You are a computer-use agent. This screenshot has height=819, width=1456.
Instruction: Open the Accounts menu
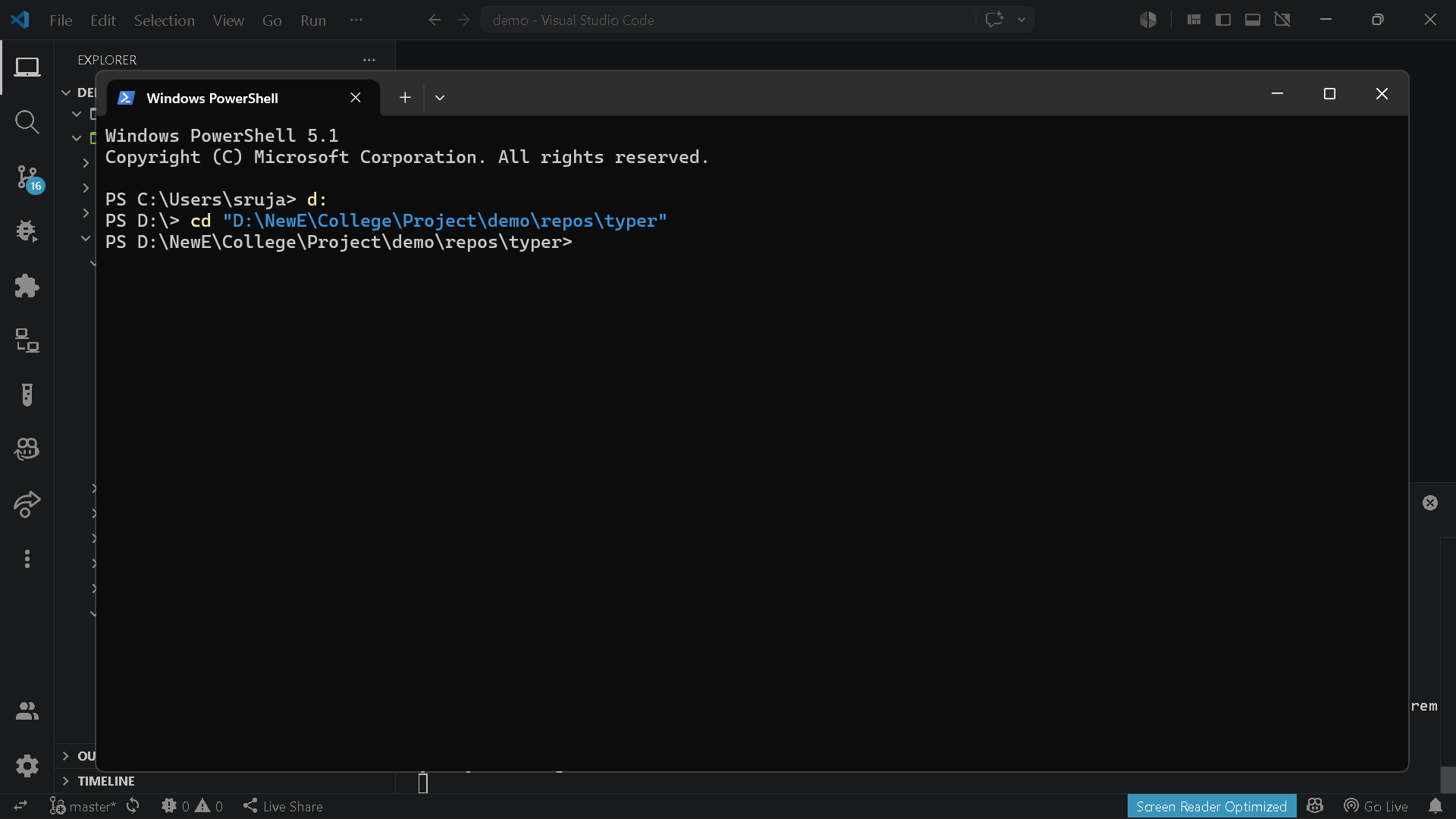point(27,711)
